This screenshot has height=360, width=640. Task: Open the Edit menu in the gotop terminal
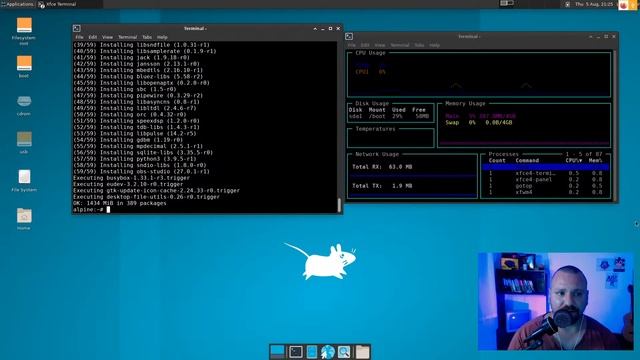tap(365, 45)
